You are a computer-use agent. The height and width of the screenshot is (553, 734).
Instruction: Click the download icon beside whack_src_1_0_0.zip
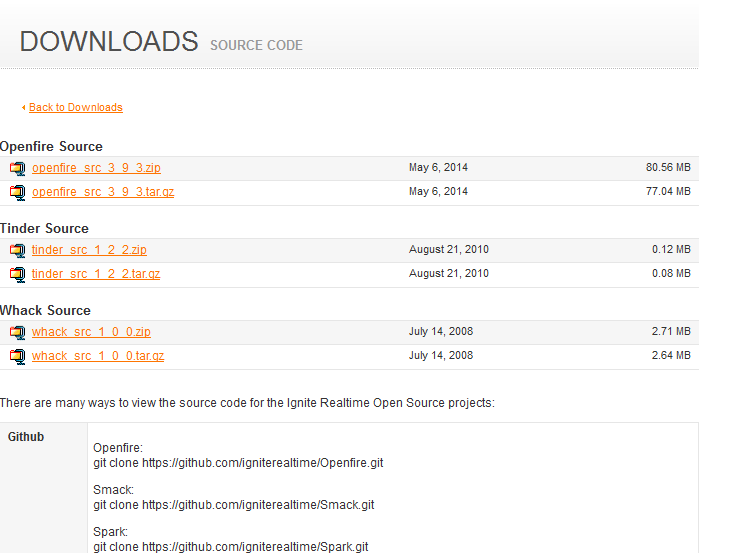18,332
